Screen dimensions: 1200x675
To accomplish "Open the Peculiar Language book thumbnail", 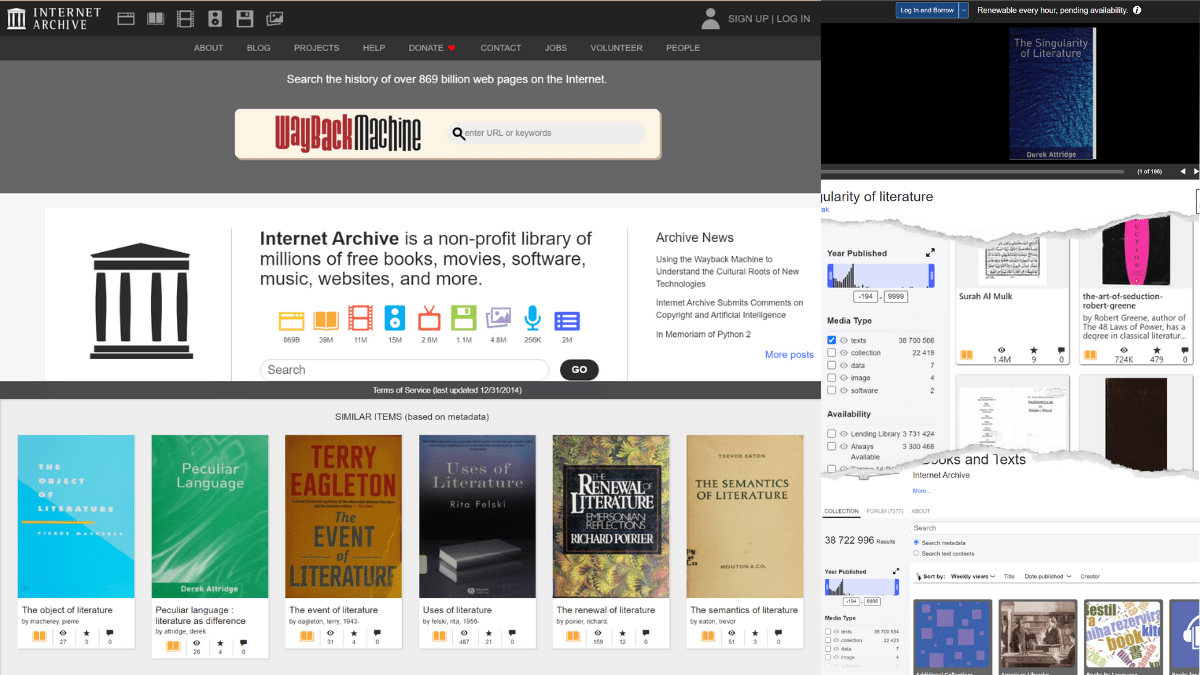I will tap(209, 516).
